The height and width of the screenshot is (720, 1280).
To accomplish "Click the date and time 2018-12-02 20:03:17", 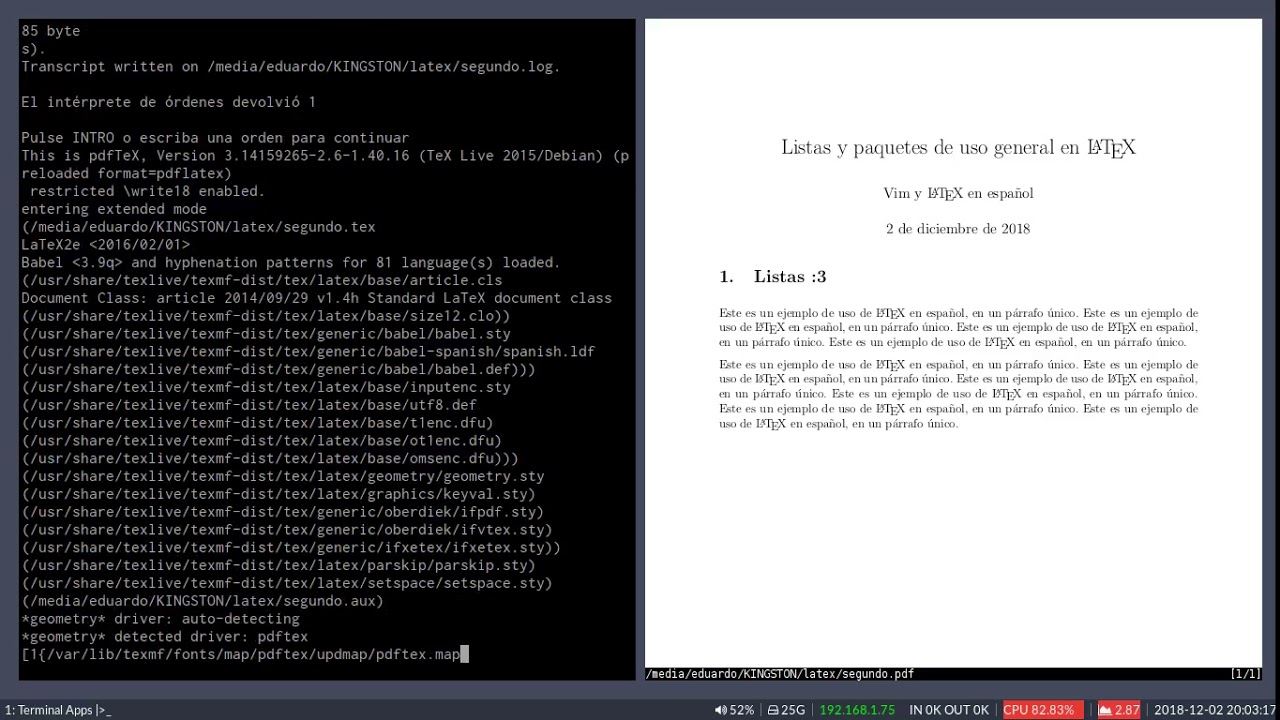I will 1215,710.
